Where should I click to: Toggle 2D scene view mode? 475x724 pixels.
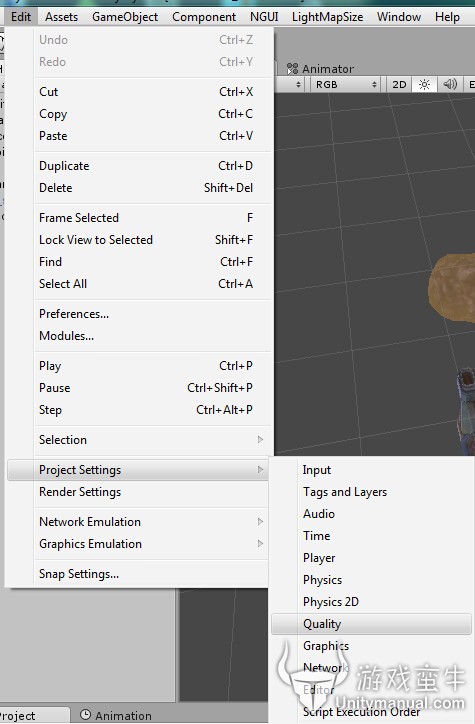point(399,84)
